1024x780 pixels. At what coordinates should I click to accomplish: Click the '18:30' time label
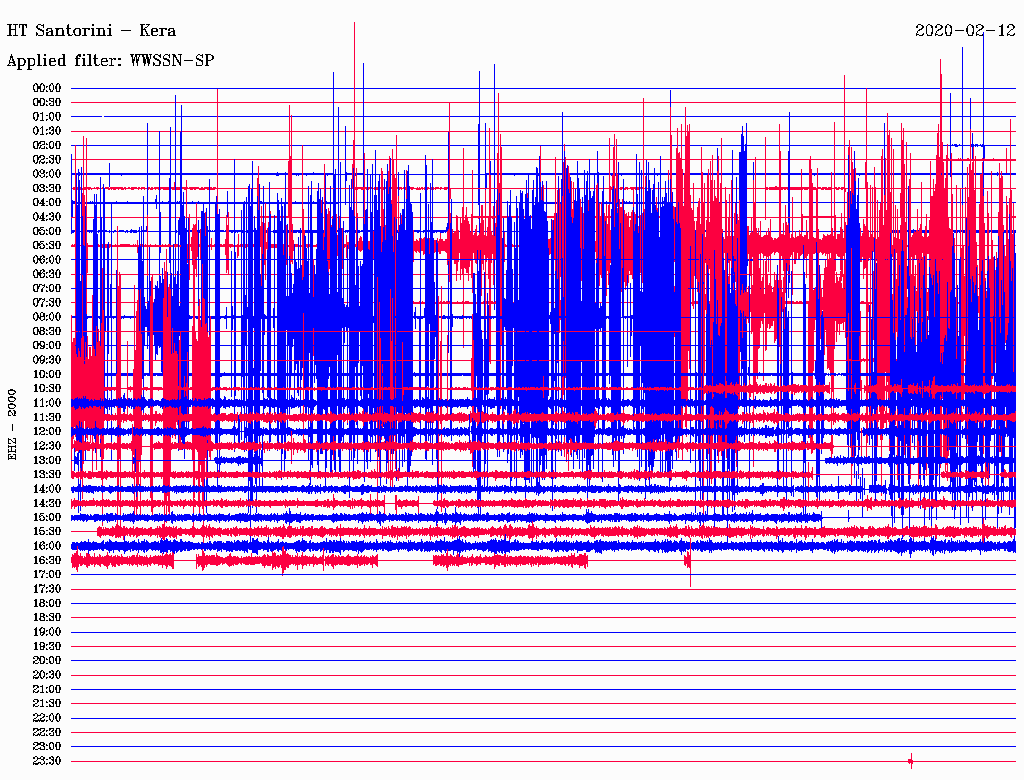pyautogui.click(x=47, y=618)
